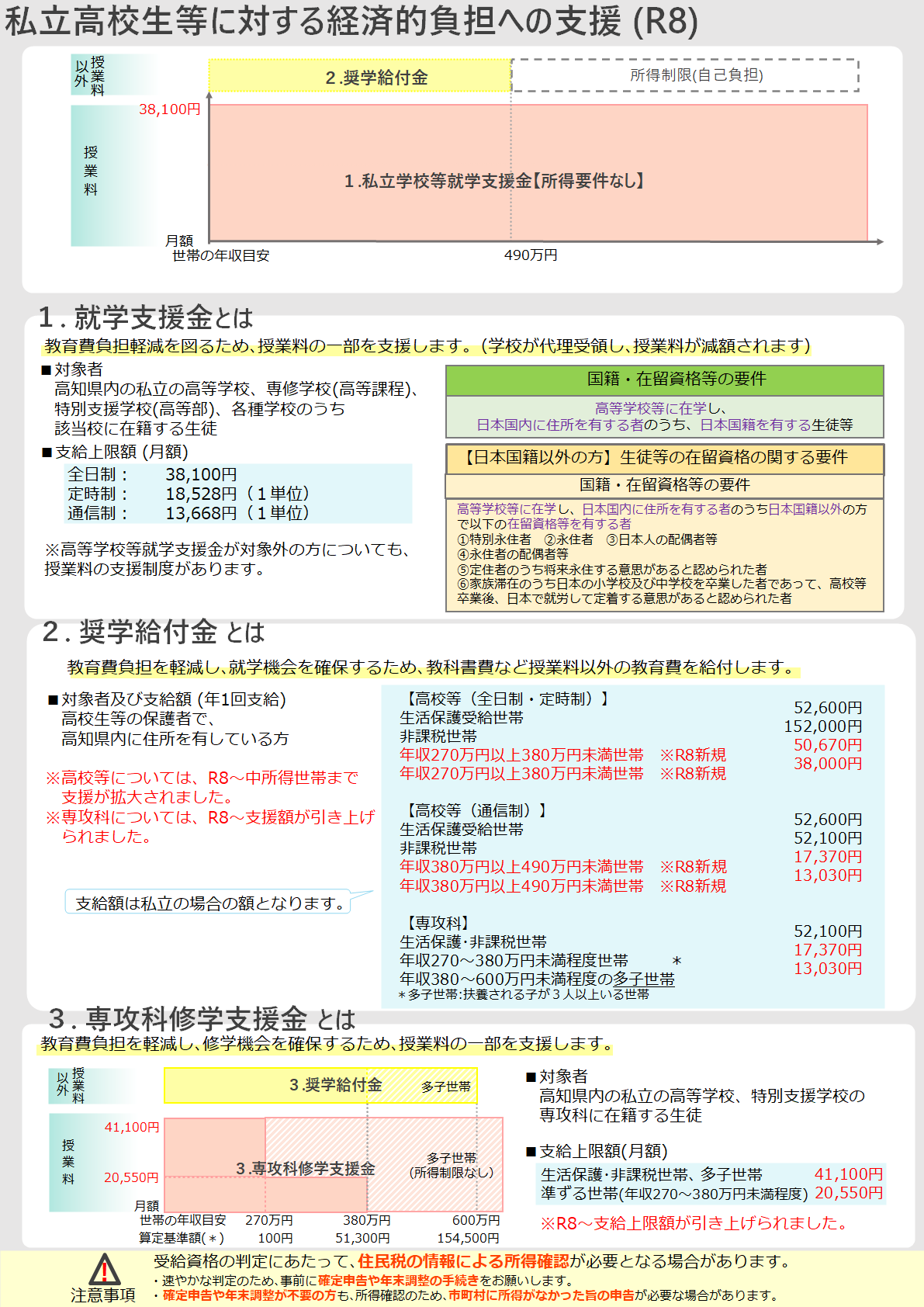Click the row 年収270～380万円未満程度世帯
Screen dimensions: 924x1307
tap(514, 961)
